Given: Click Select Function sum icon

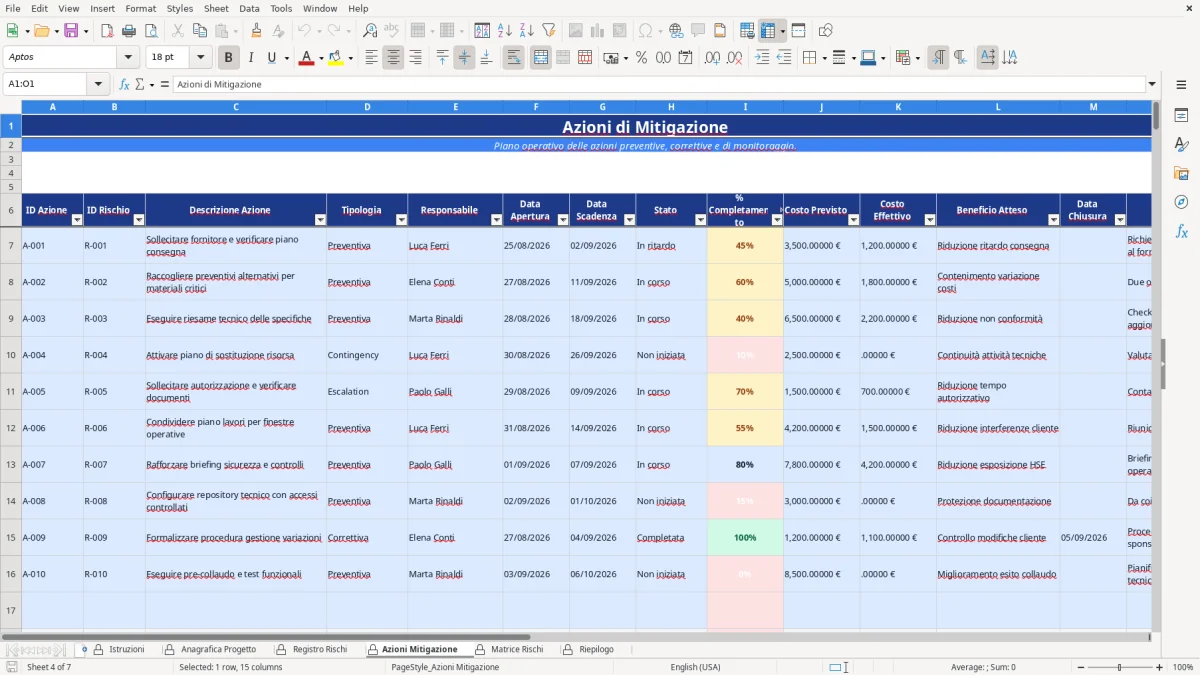Looking at the screenshot, I should coord(139,84).
